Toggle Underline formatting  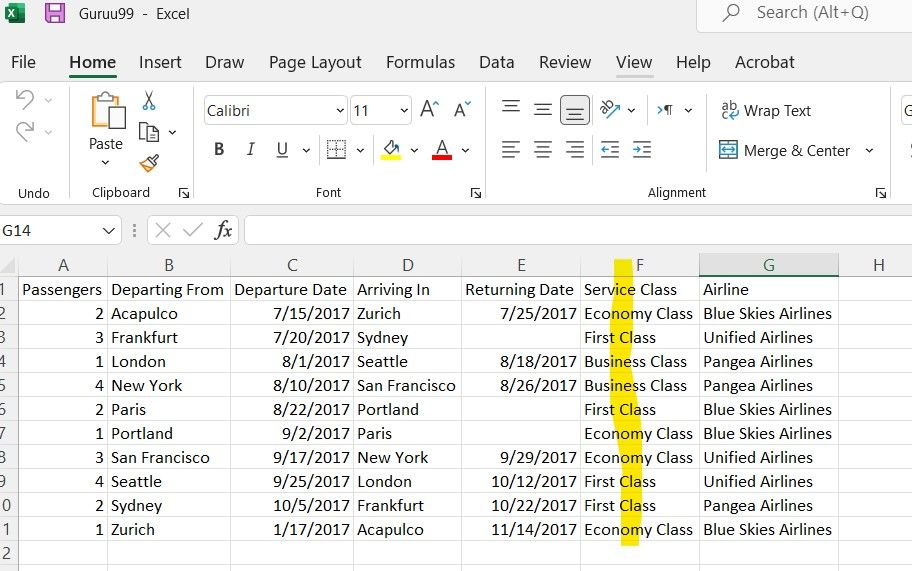click(282, 149)
